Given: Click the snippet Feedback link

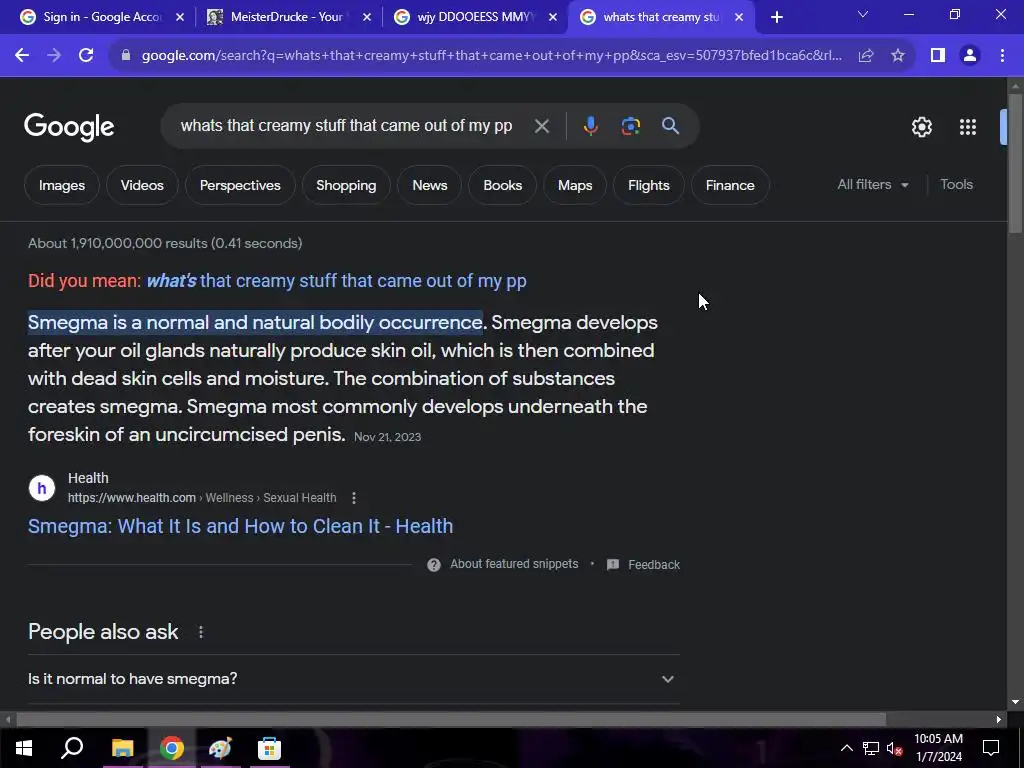Looking at the screenshot, I should 654,565.
